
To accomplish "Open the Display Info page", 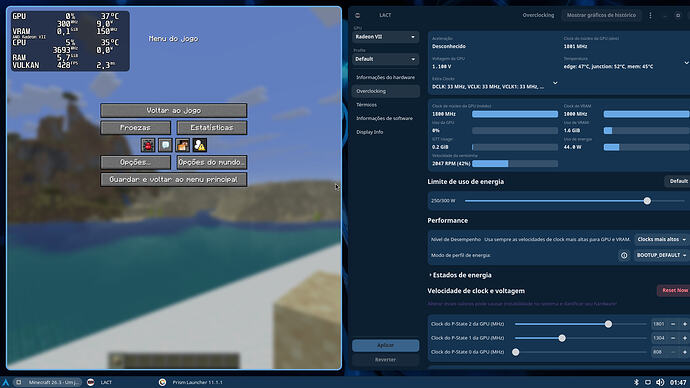I will tap(385, 132).
